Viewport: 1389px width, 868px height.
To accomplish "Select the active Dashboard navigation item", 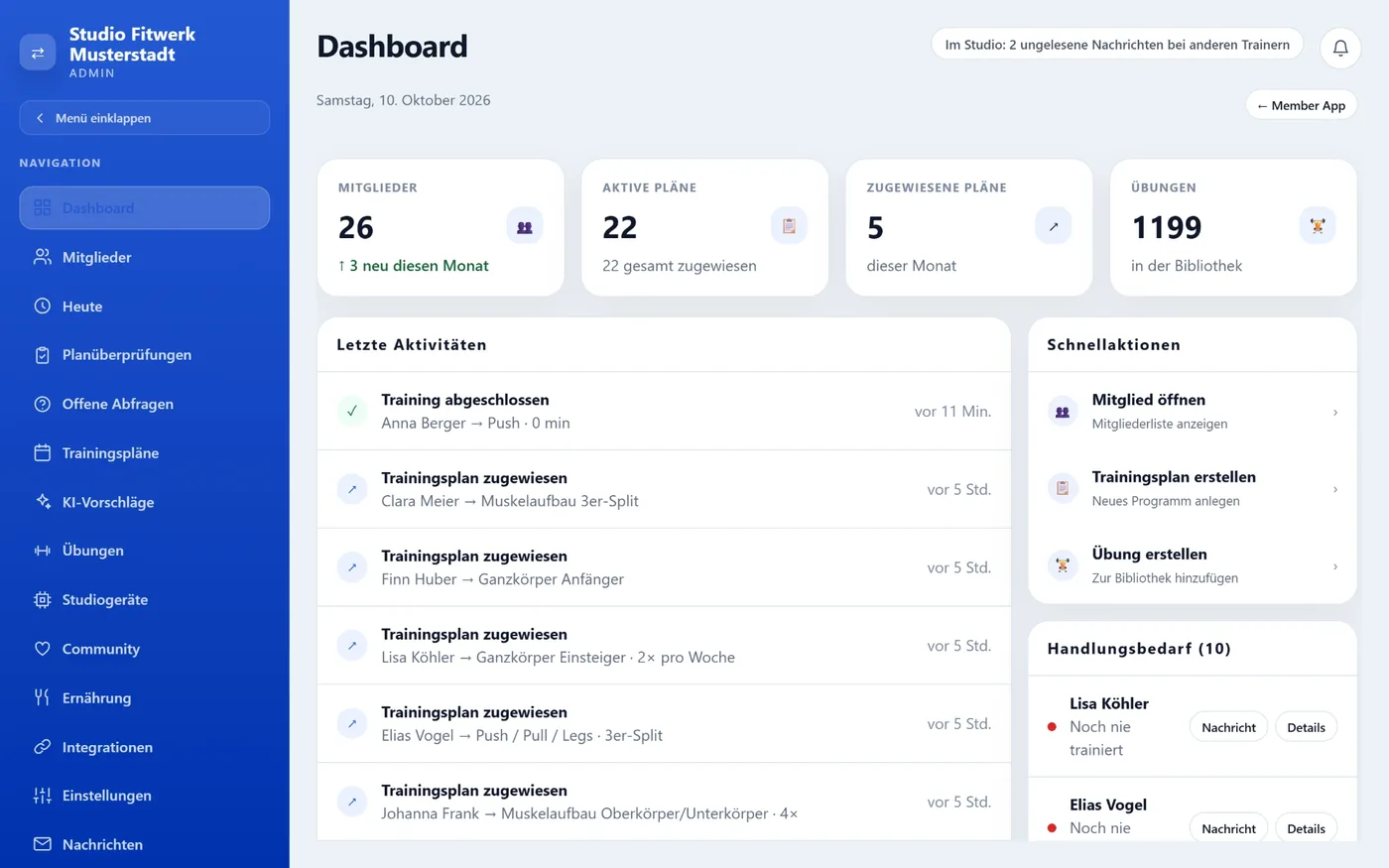I will click(145, 208).
